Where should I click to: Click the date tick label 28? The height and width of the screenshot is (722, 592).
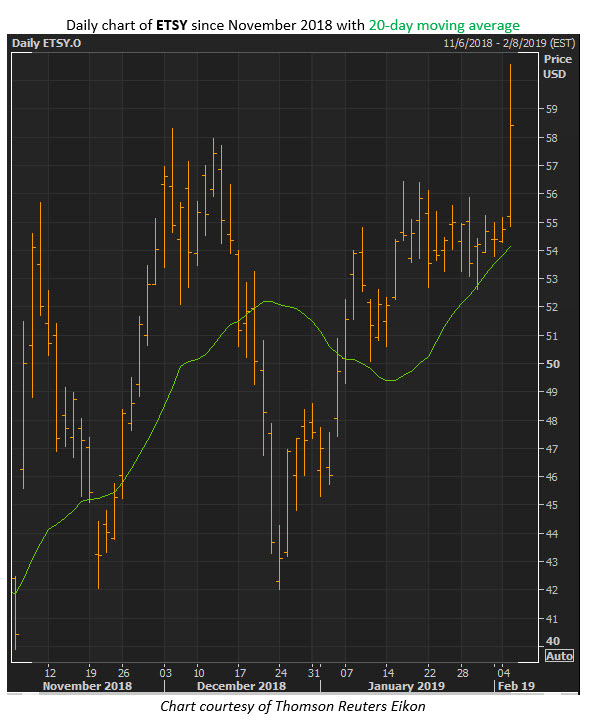pos(462,673)
